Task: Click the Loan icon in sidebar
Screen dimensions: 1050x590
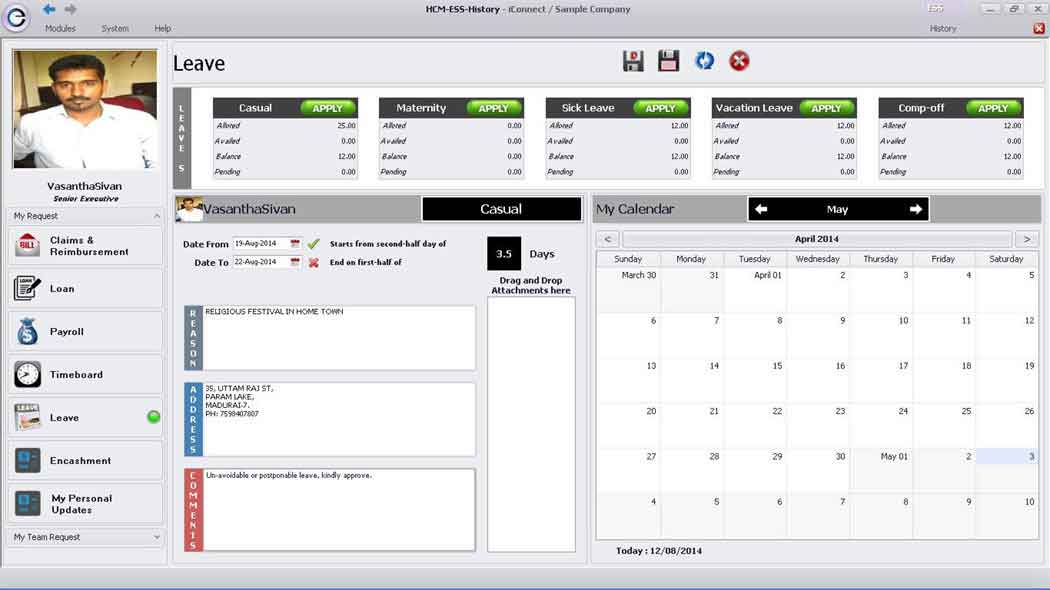Action: click(28, 288)
